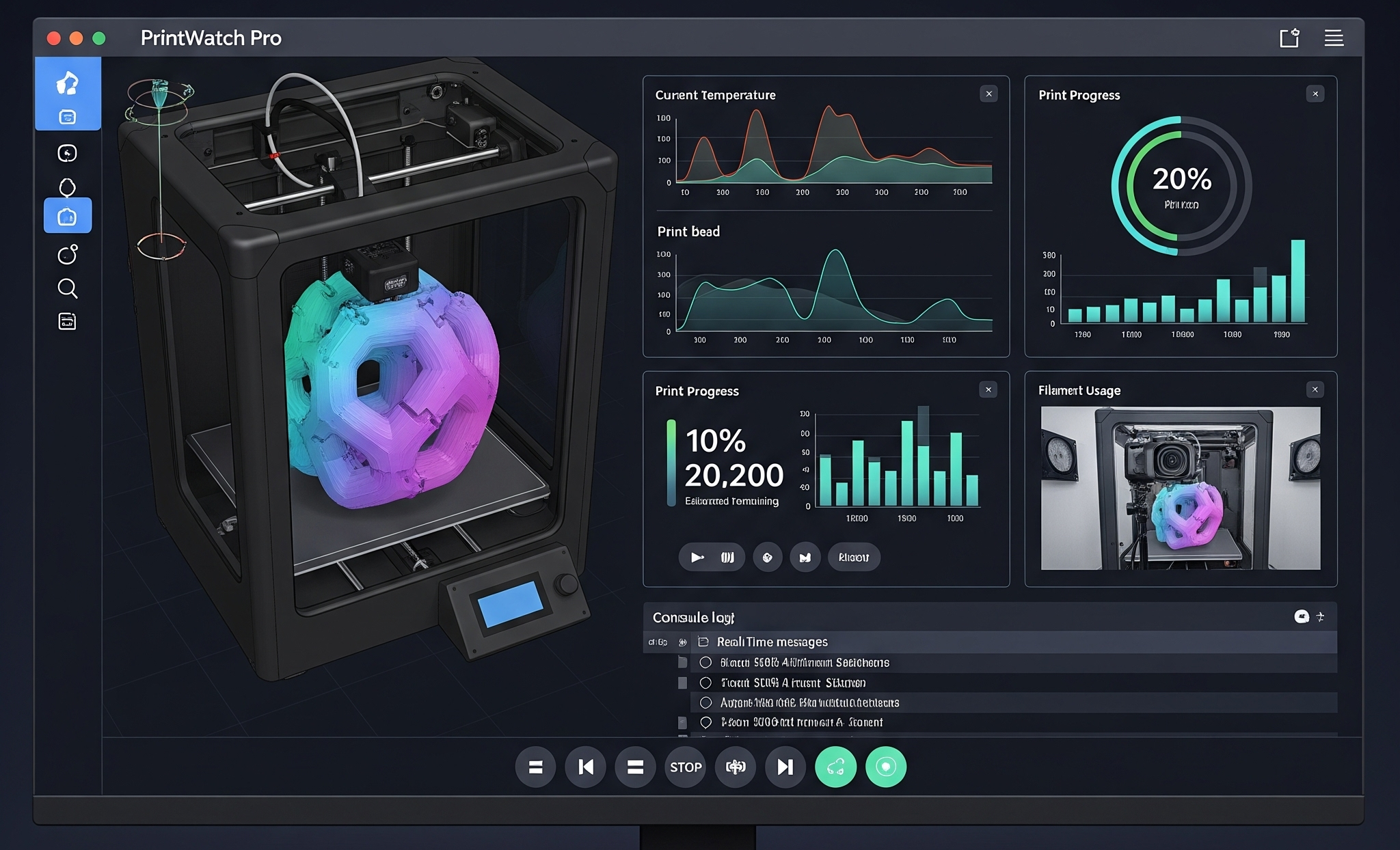Select the radio circle on the second console message
Screen dimensions: 1400x850
click(x=705, y=683)
